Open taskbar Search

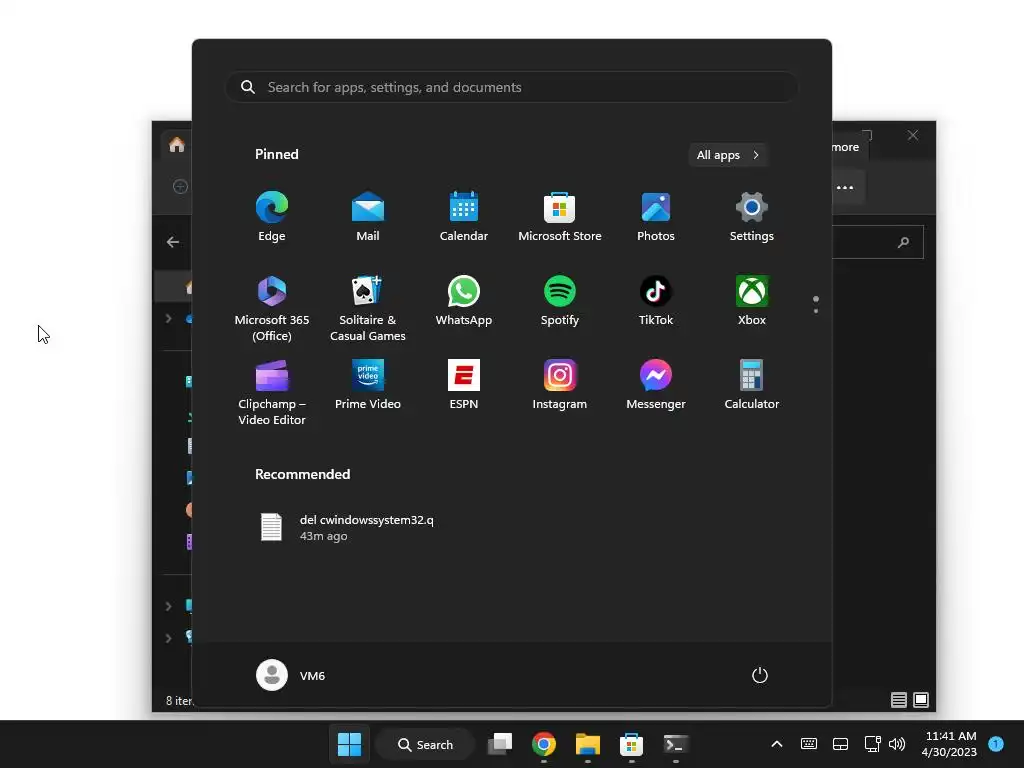pyautogui.click(x=426, y=744)
